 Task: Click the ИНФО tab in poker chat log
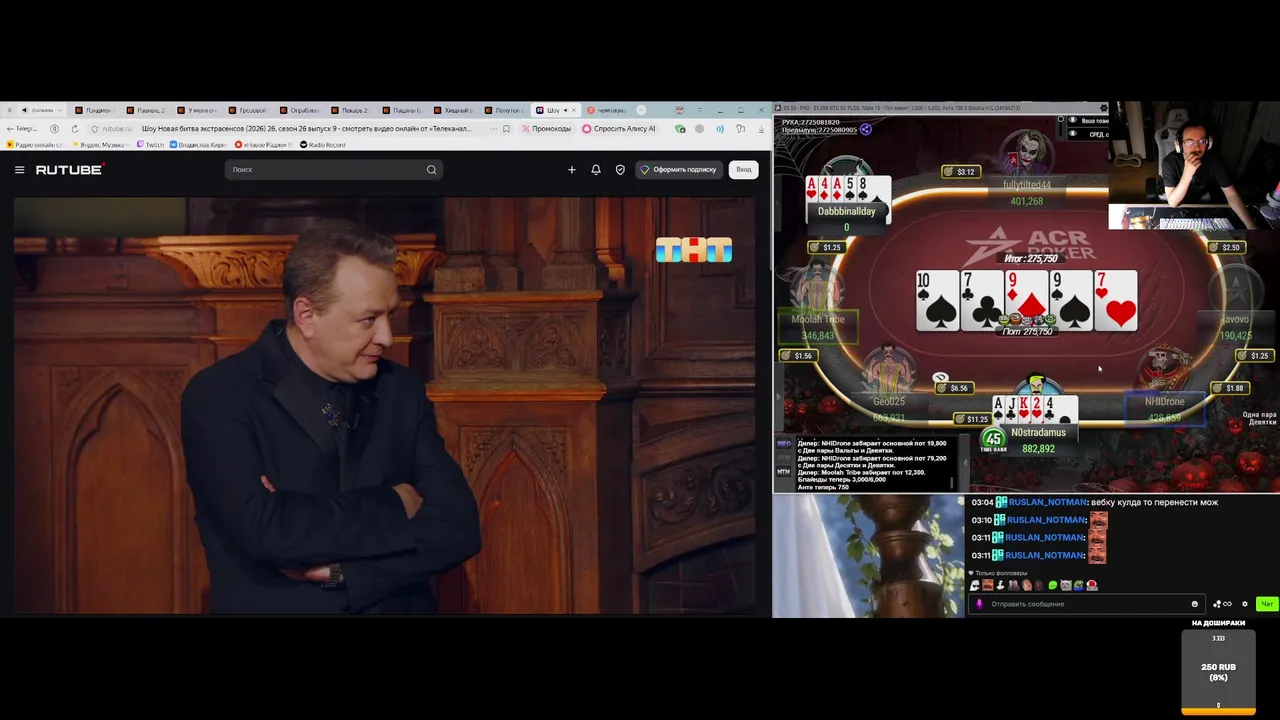(x=784, y=443)
